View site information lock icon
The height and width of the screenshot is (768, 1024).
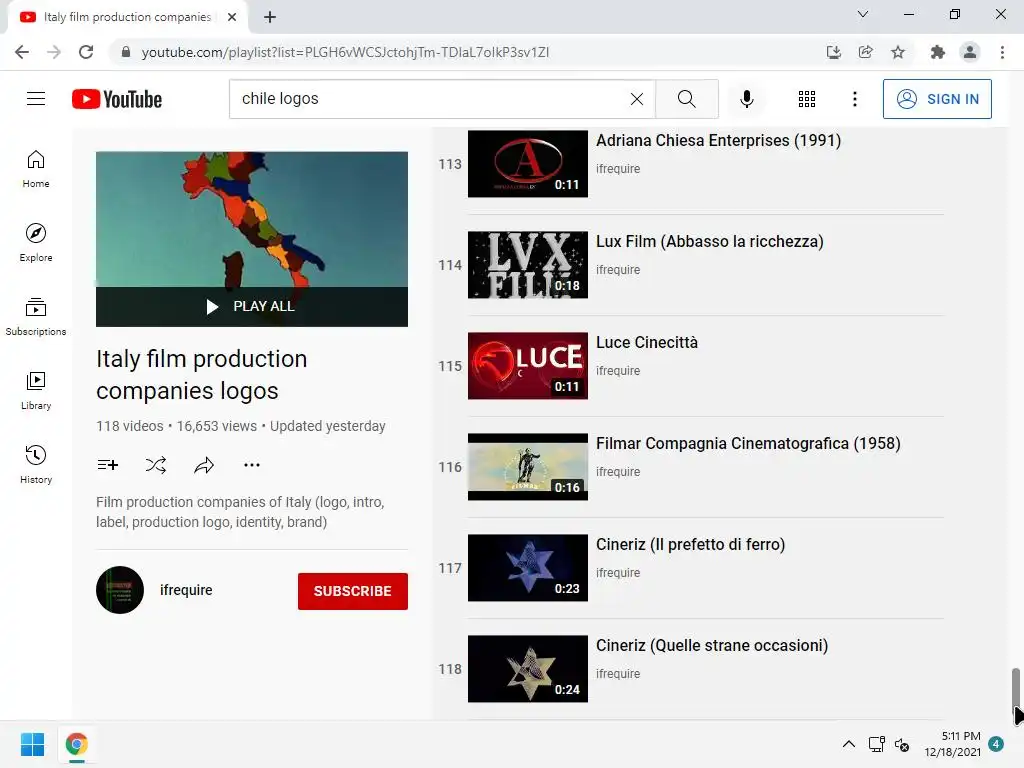click(126, 52)
